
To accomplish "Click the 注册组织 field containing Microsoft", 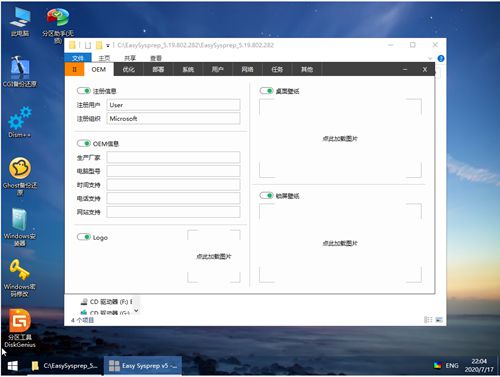I will tap(173, 118).
